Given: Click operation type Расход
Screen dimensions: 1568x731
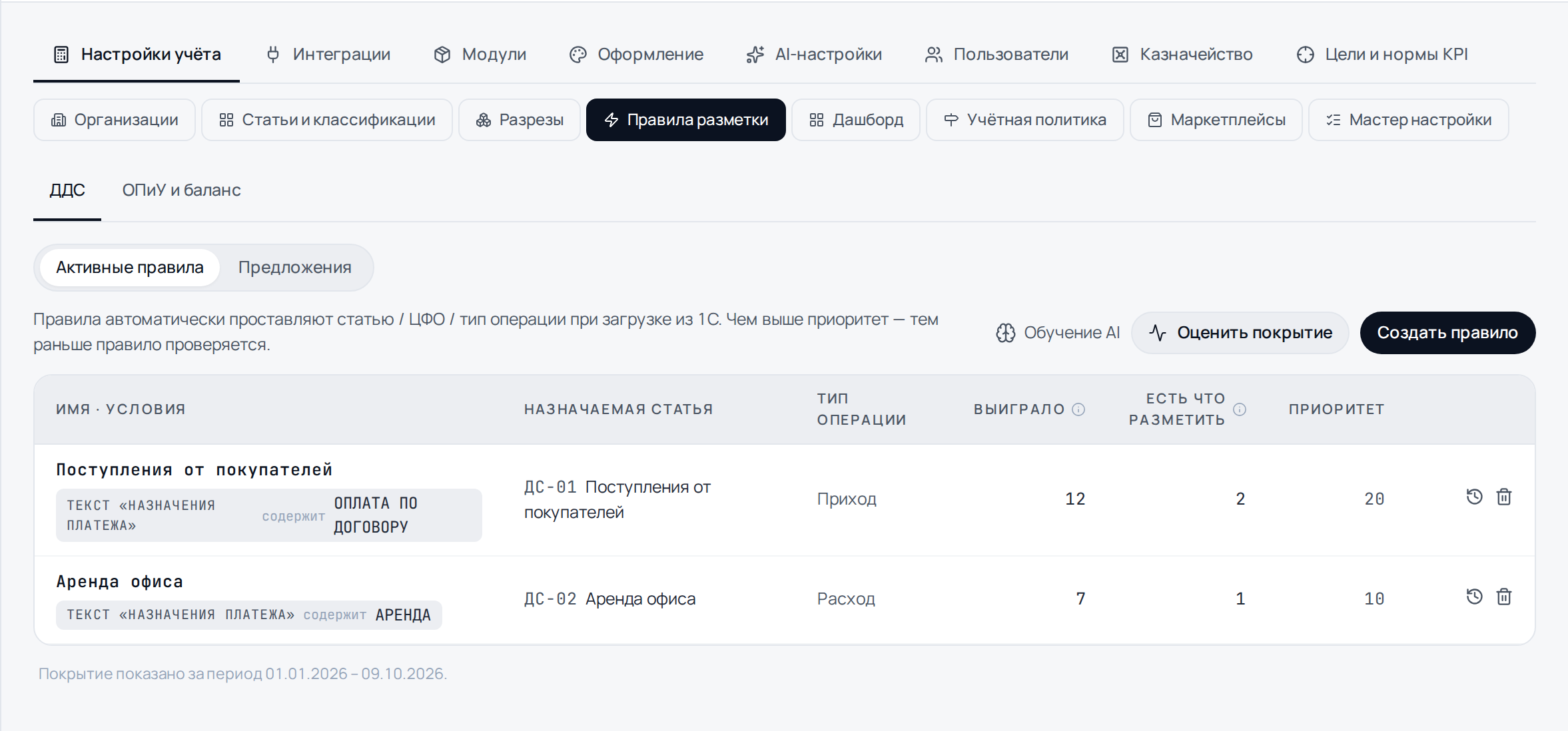Looking at the screenshot, I should click(x=846, y=599).
